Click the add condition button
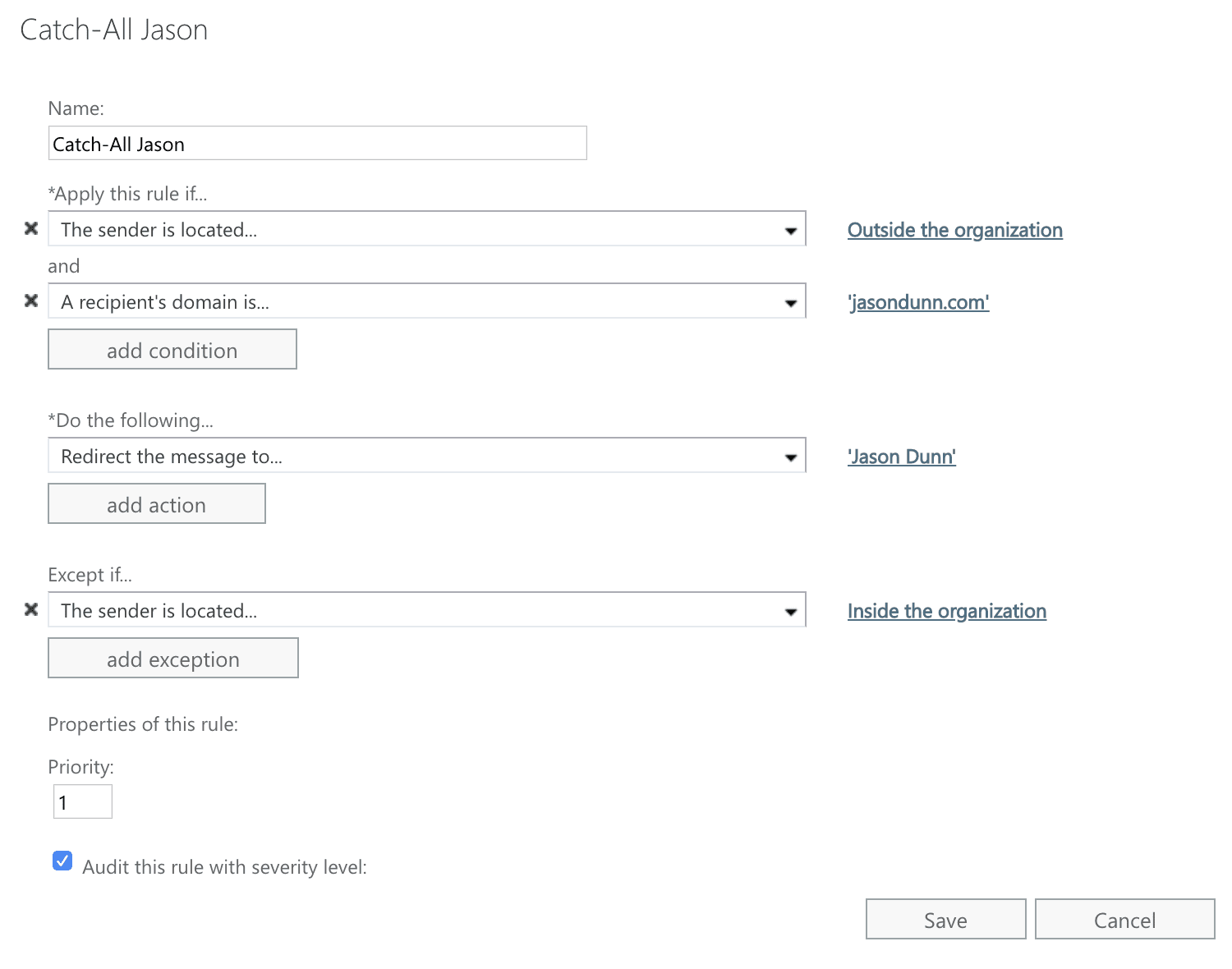Viewport: 1232px width, 969px height. tap(172, 350)
